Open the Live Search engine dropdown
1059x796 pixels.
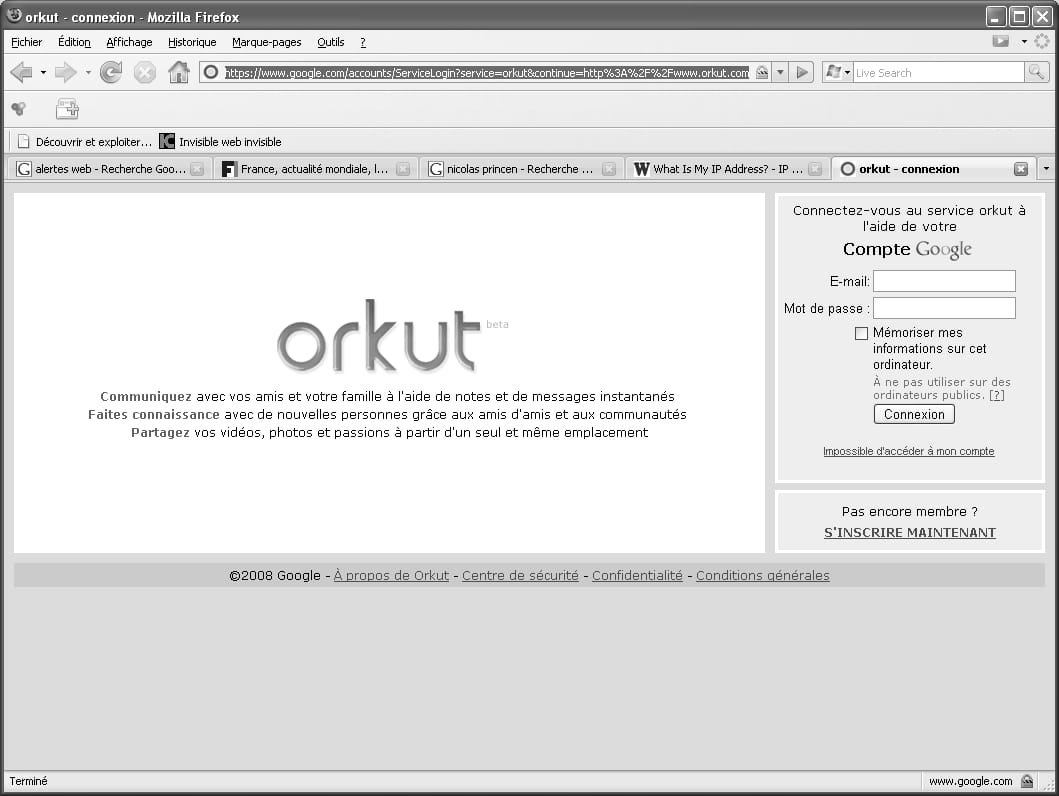coord(842,72)
